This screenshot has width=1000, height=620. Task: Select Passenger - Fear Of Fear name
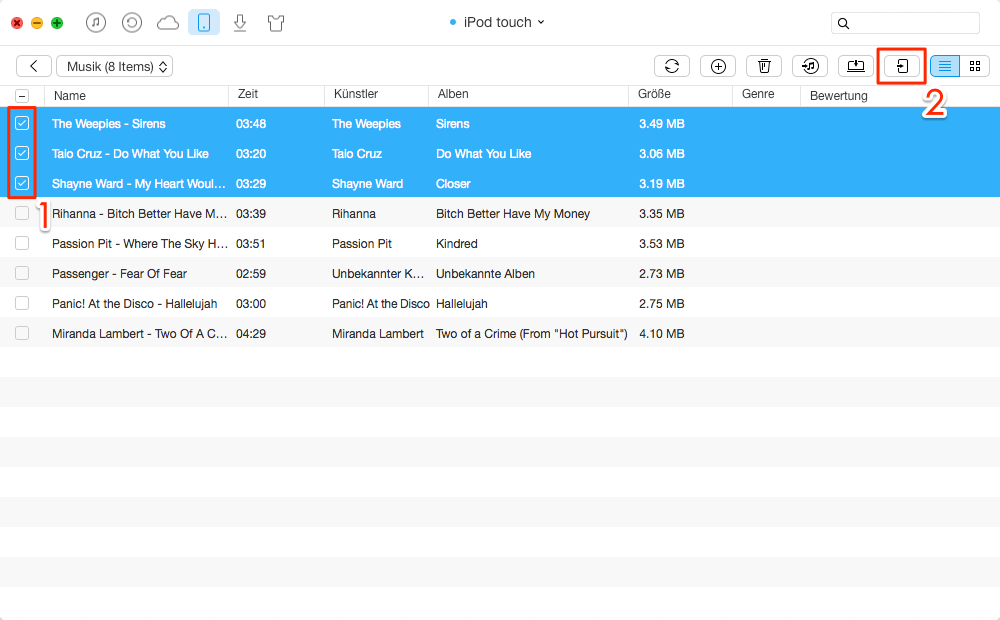click(119, 274)
